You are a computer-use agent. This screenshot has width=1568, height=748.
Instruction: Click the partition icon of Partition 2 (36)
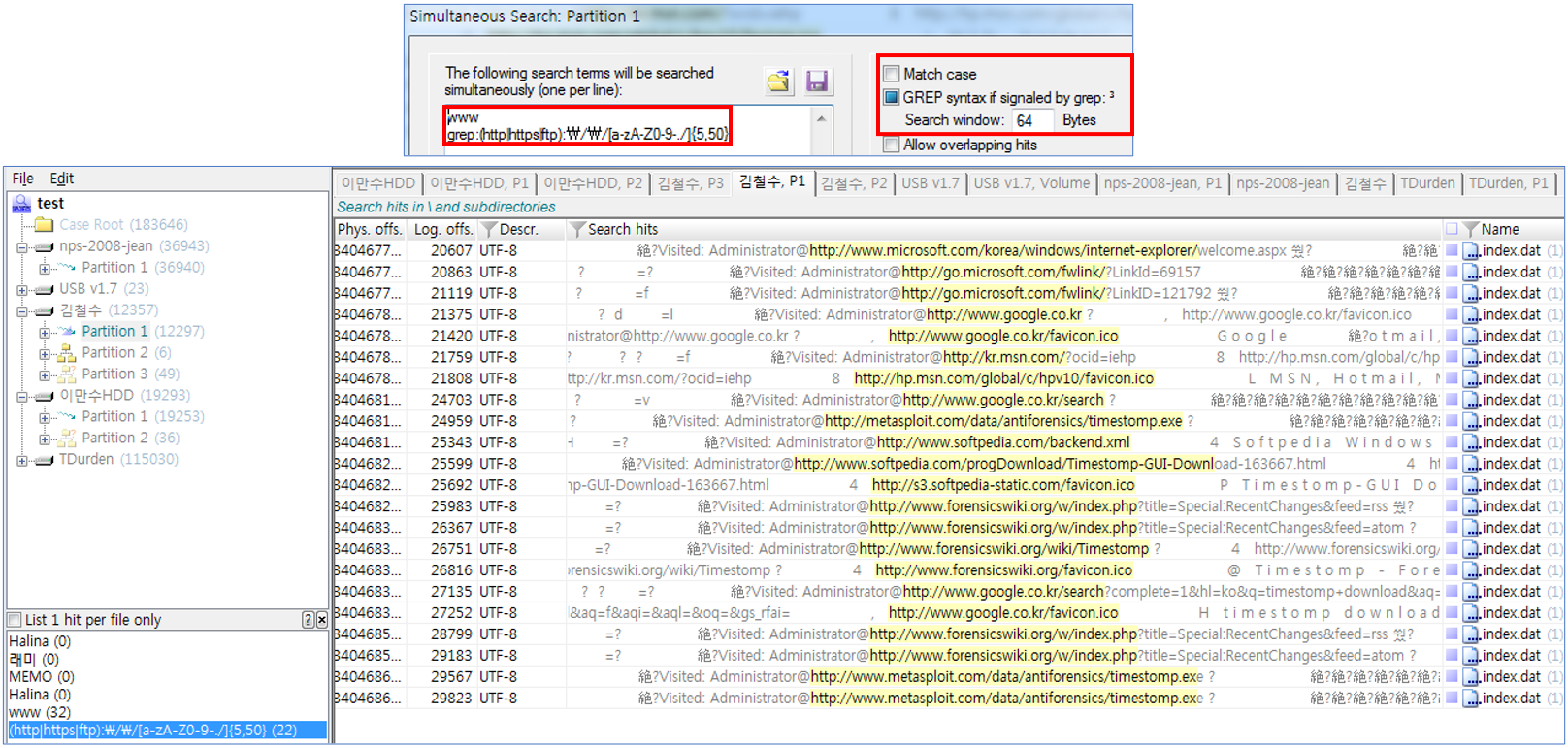tap(66, 439)
